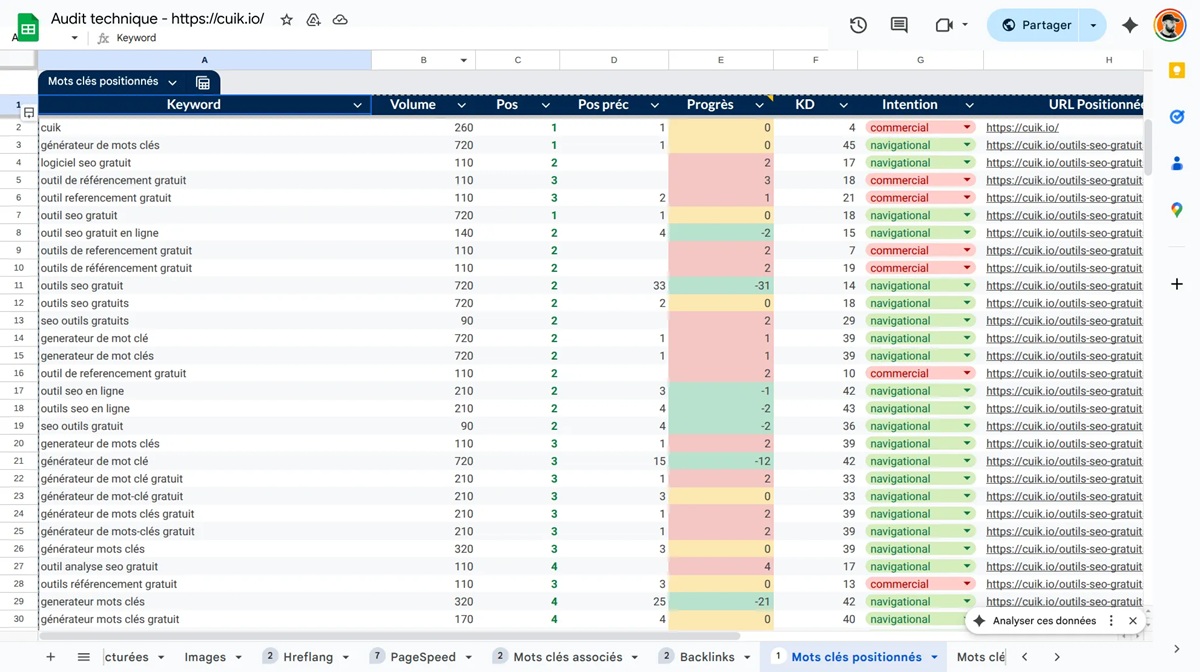Open Intention column filter dropdown
Screen dimensions: 1200x672
pyautogui.click(x=970, y=105)
